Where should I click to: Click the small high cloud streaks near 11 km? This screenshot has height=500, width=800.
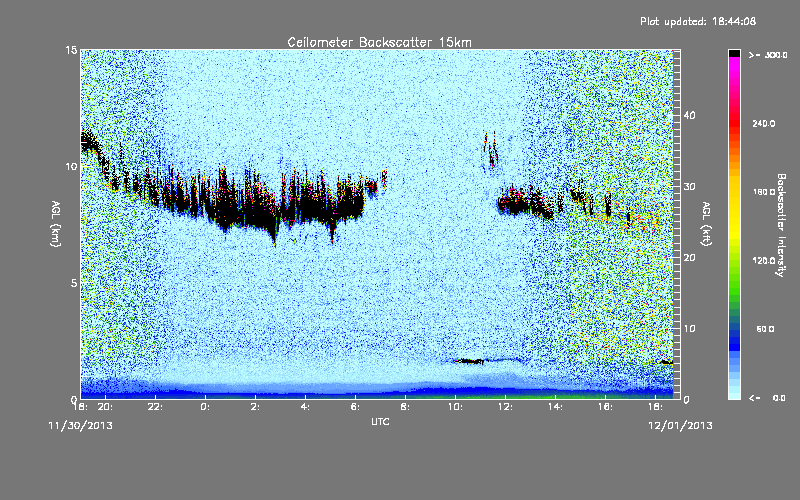click(491, 150)
